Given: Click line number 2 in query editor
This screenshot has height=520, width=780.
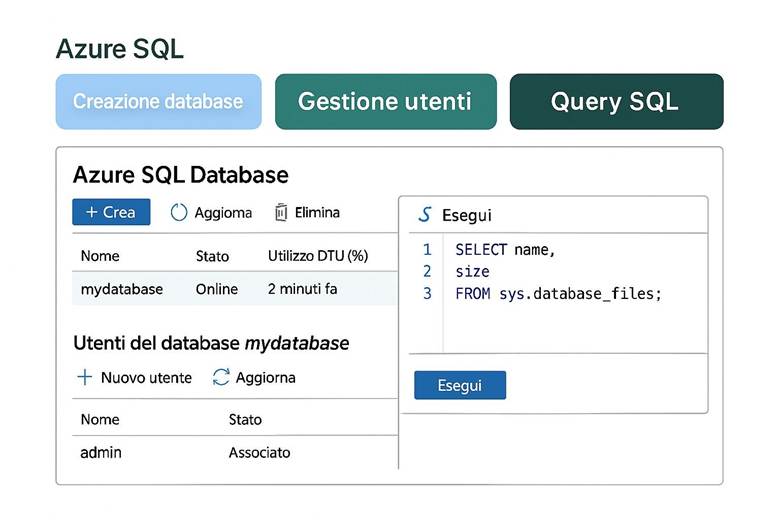Looking at the screenshot, I should tap(427, 271).
